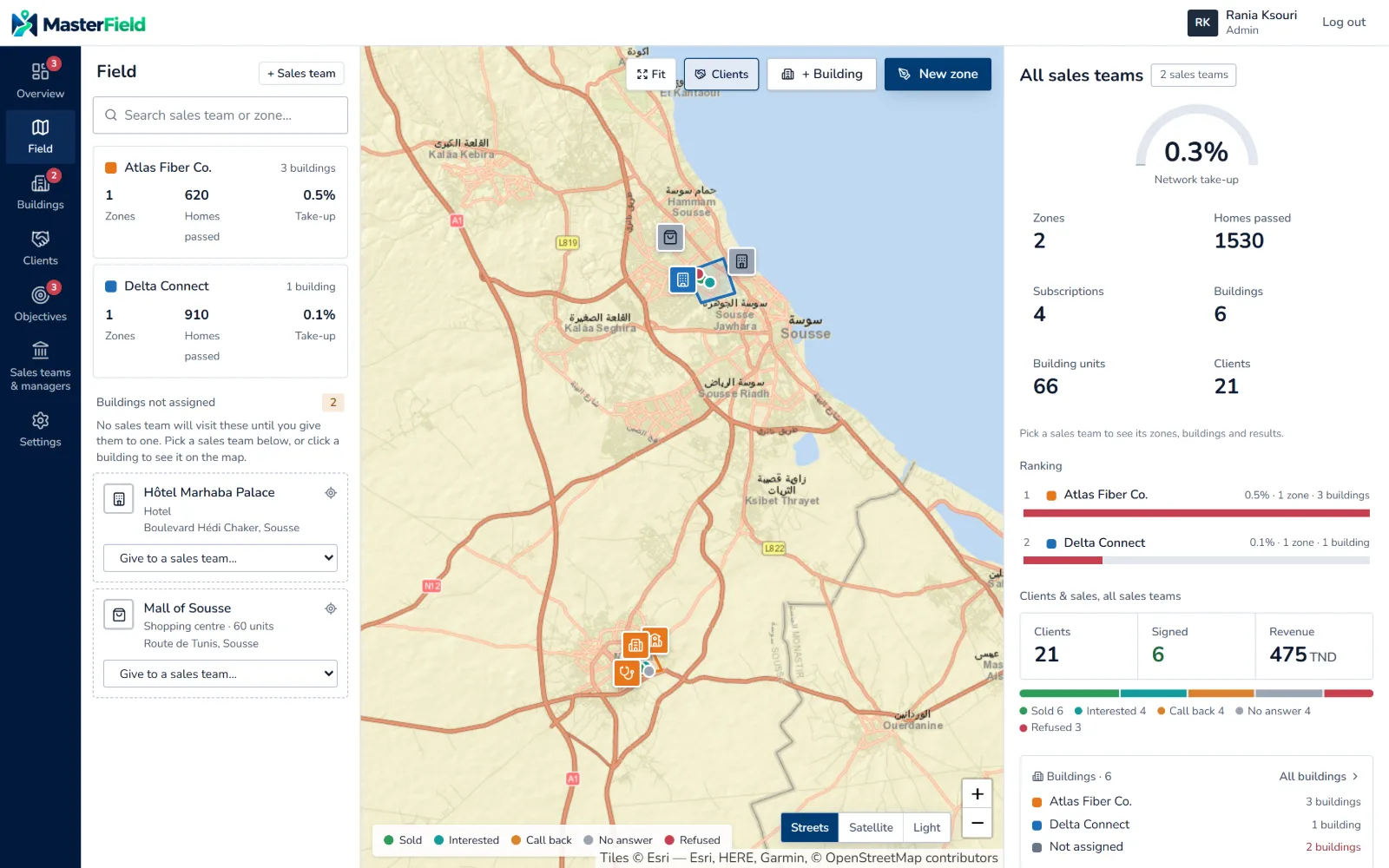
Task: Open the Objectives sidebar section
Action: [x=40, y=303]
